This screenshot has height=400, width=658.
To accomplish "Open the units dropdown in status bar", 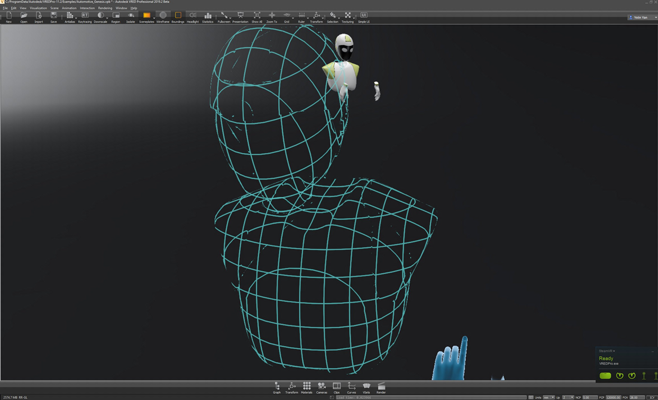I will (x=548, y=397).
